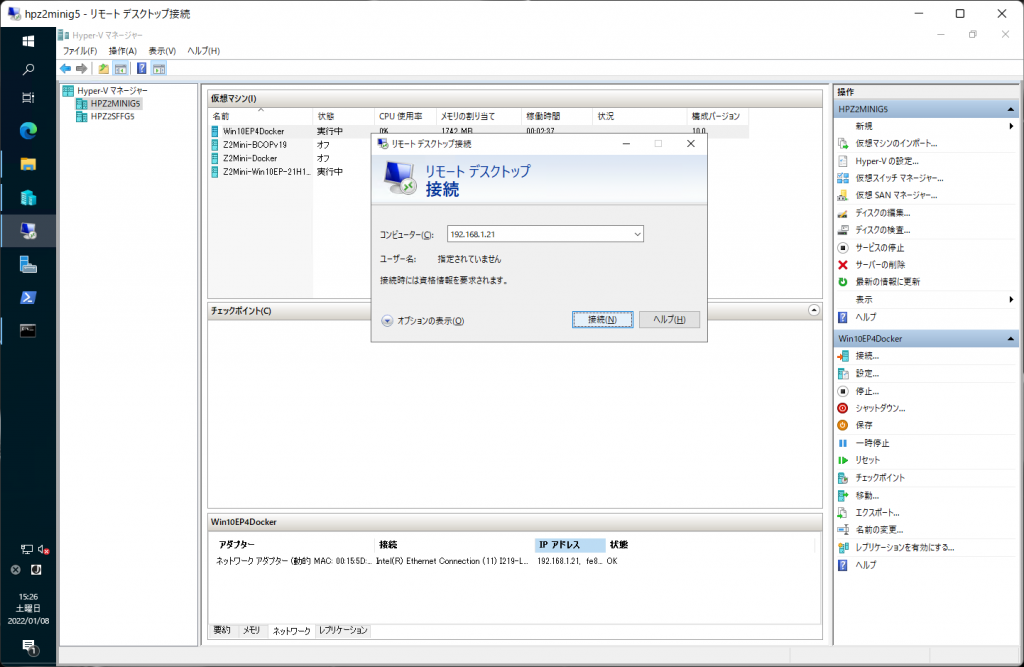Collapse the チェックポイント pane chevron
Screen dimensions: 1024x667
[x=814, y=310]
